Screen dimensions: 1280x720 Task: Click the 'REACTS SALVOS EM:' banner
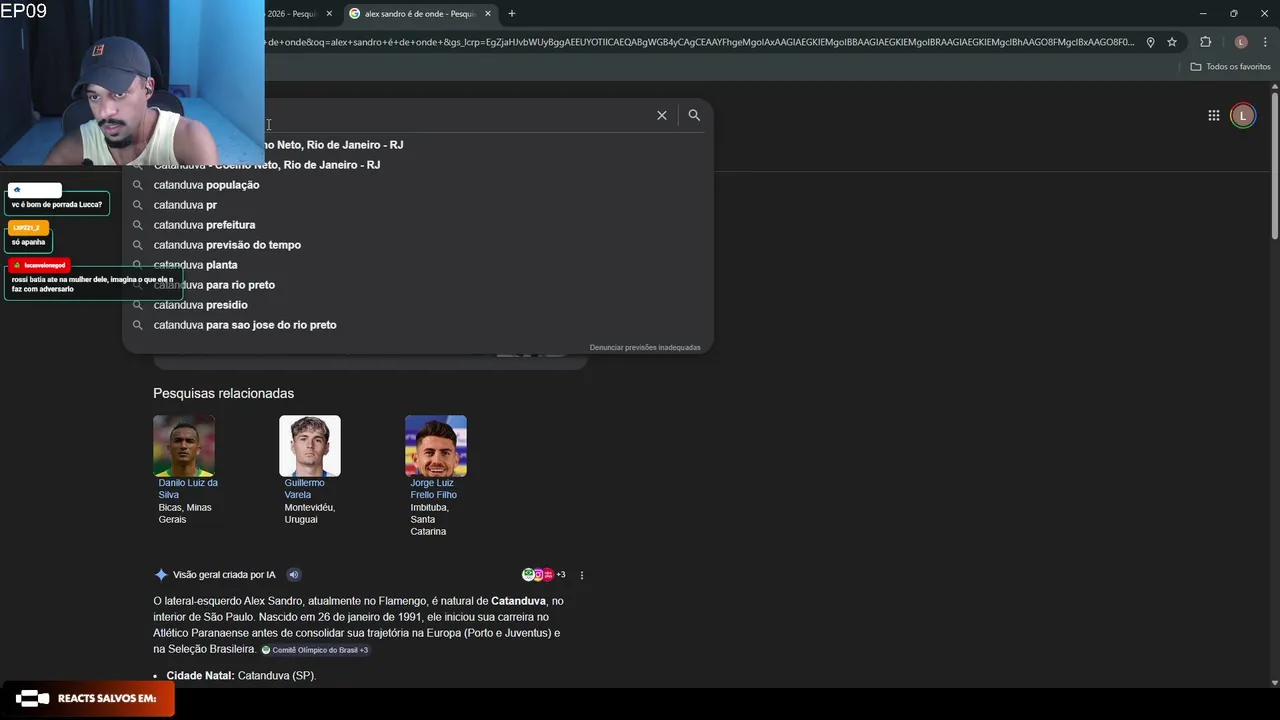87,698
